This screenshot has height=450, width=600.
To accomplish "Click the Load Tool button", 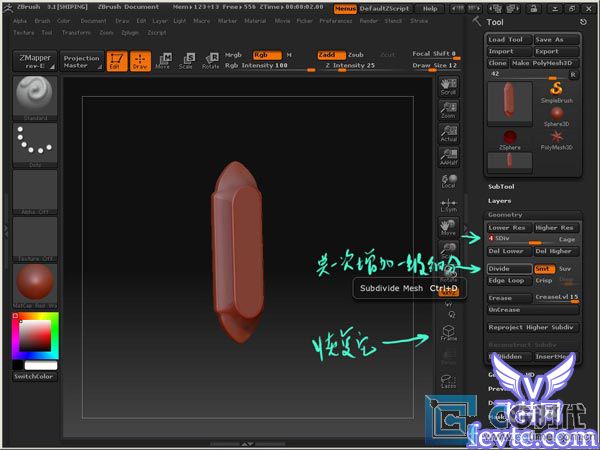I will 509,40.
